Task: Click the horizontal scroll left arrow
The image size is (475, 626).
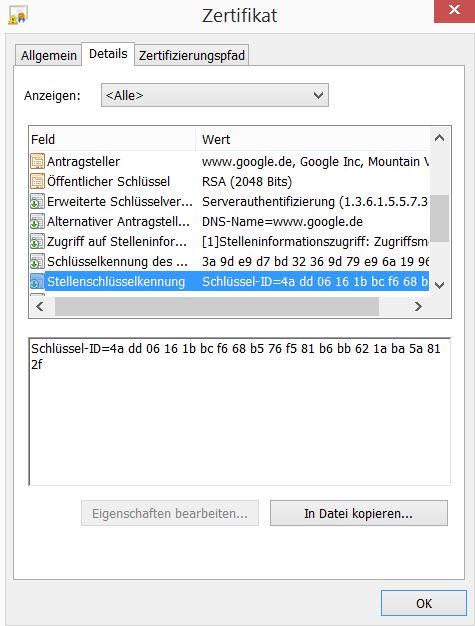Action: click(40, 306)
